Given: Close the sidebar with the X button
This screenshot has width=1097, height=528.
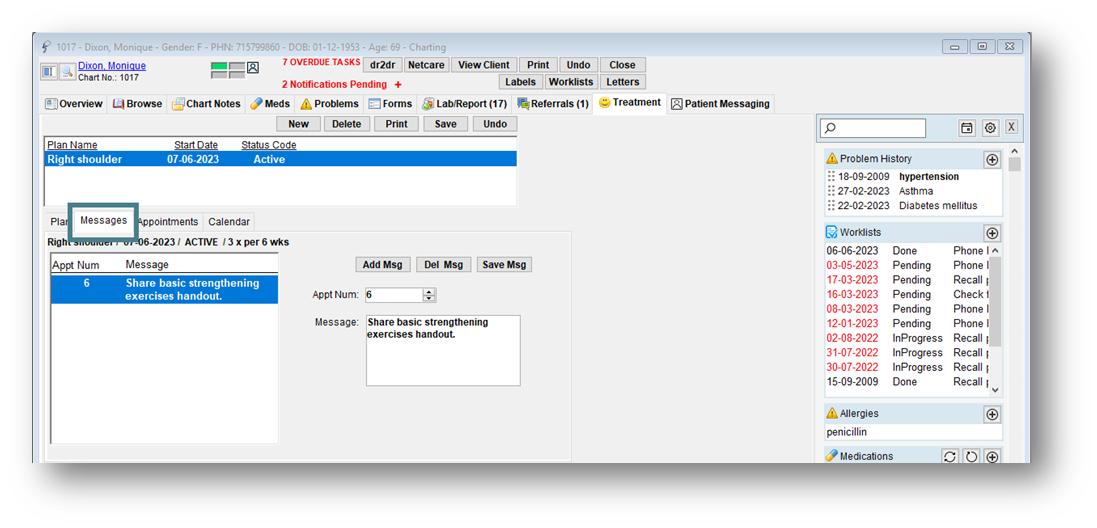Looking at the screenshot, I should tap(1011, 127).
